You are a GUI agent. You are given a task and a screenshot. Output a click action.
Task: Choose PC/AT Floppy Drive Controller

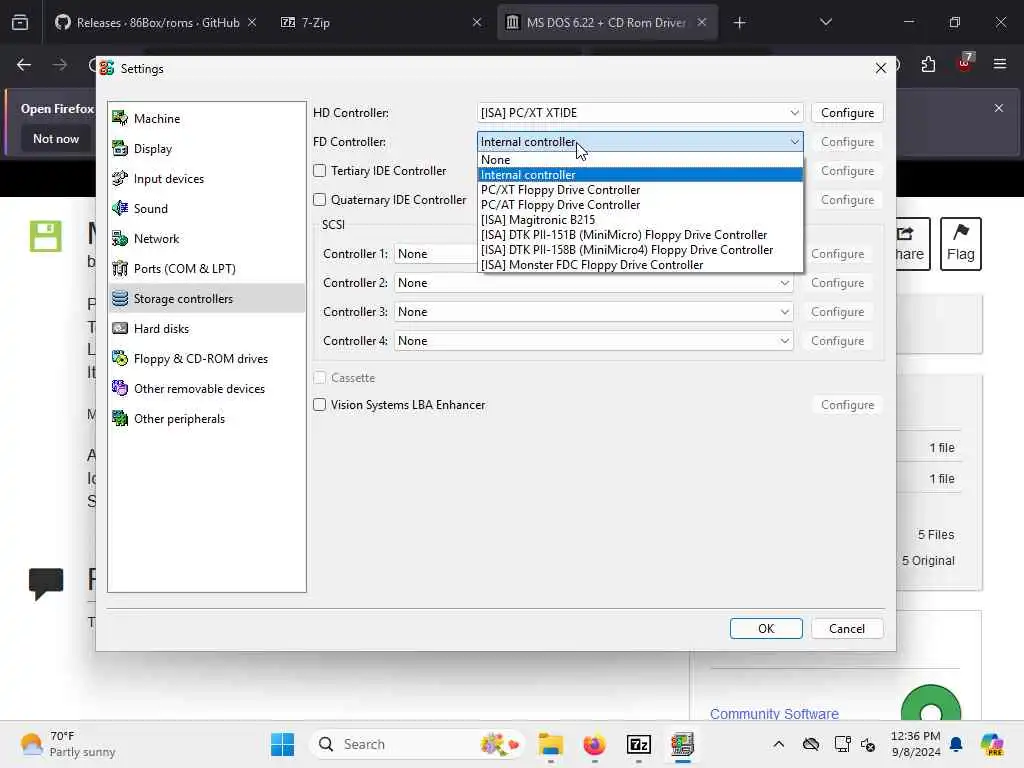coord(640,205)
